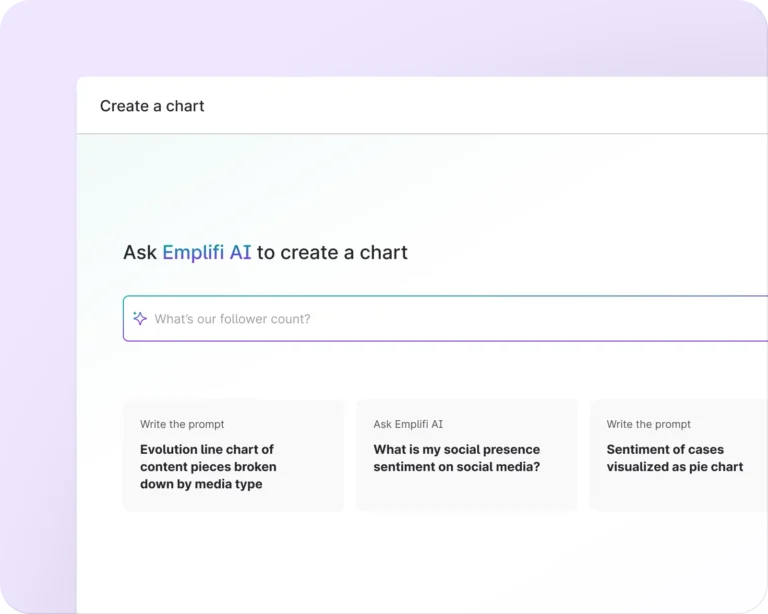Viewport: 768px width, 614px height.
Task: Click "Sentiment of cases" text line
Action: click(x=665, y=449)
